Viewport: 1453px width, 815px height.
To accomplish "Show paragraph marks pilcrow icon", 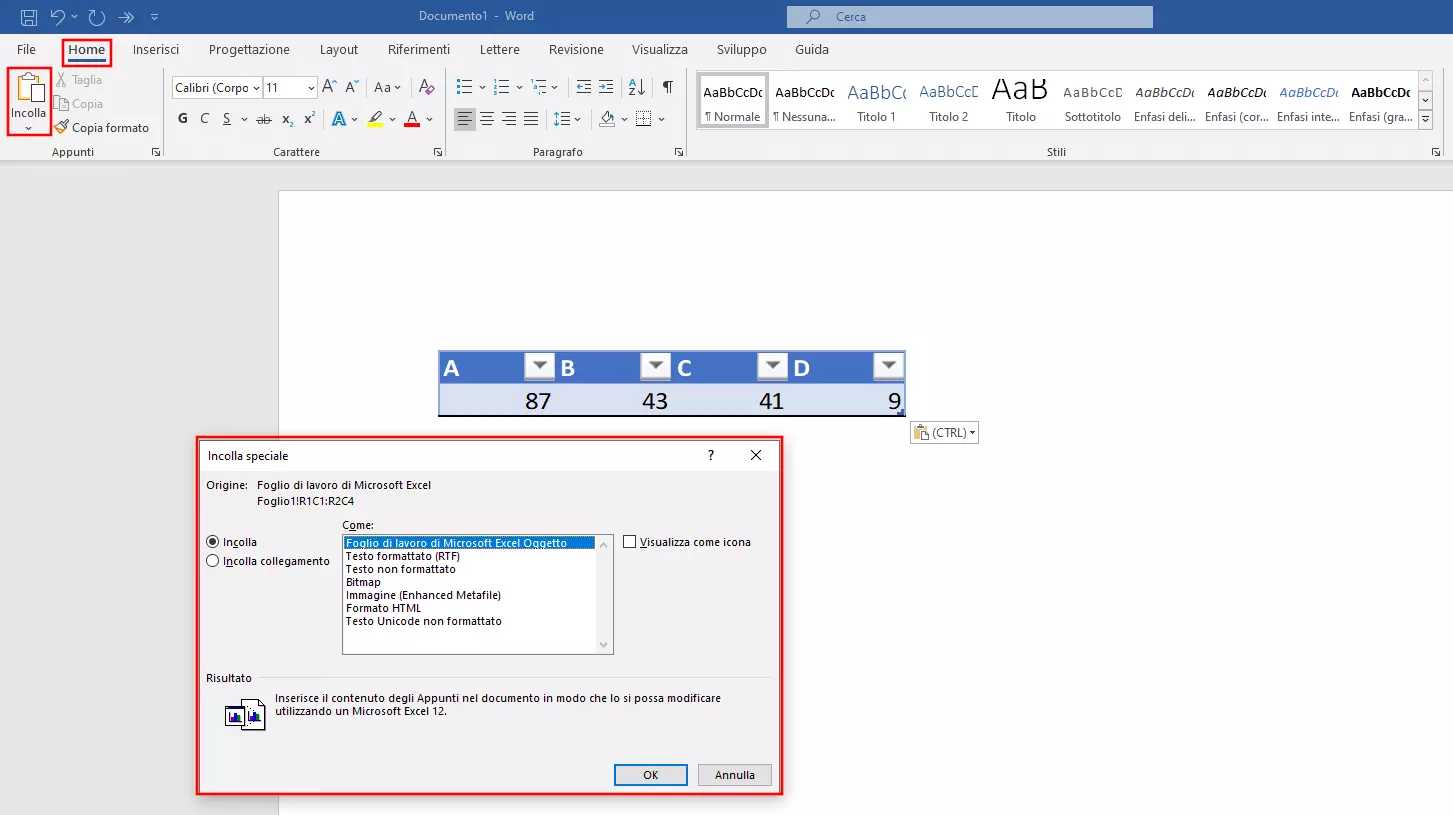I will pyautogui.click(x=668, y=87).
